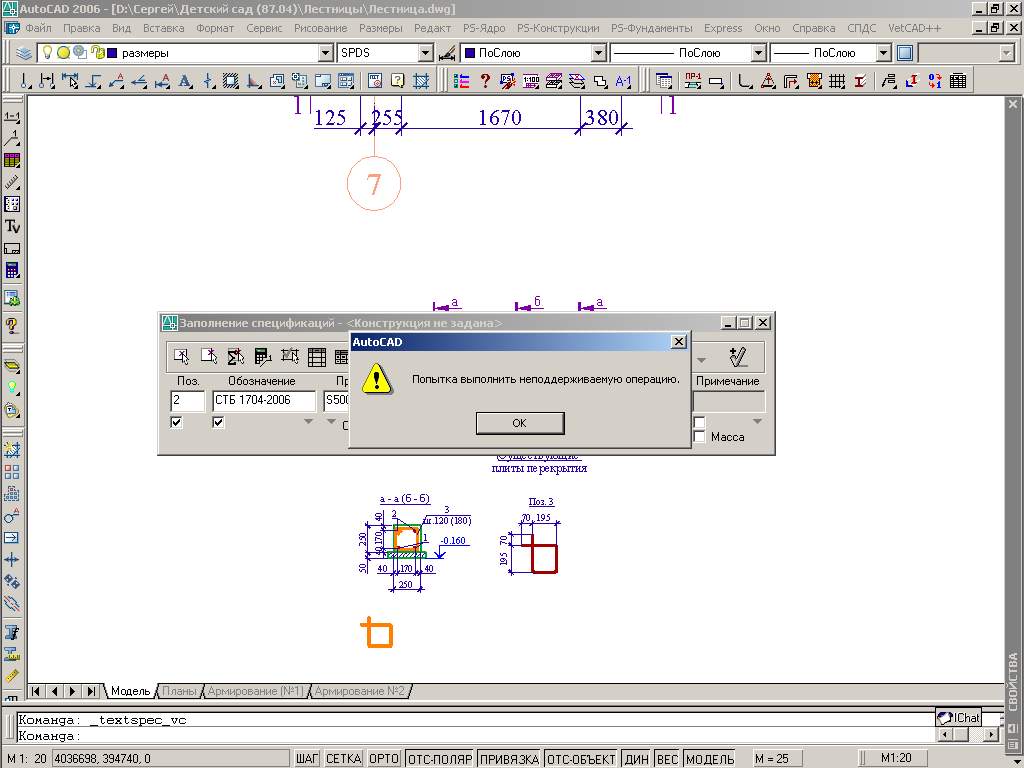Open the Рисование menu
The height and width of the screenshot is (768, 1024).
coord(321,28)
